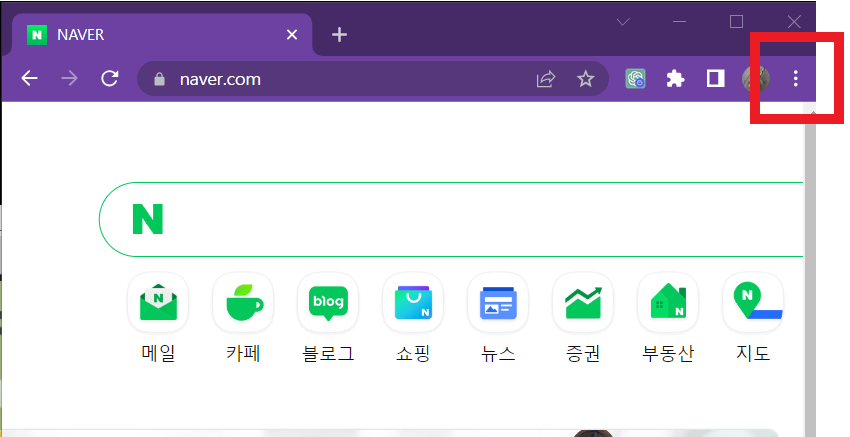This screenshot has width=850, height=437.
Task: Click the naver.com URL text
Action: click(x=220, y=80)
